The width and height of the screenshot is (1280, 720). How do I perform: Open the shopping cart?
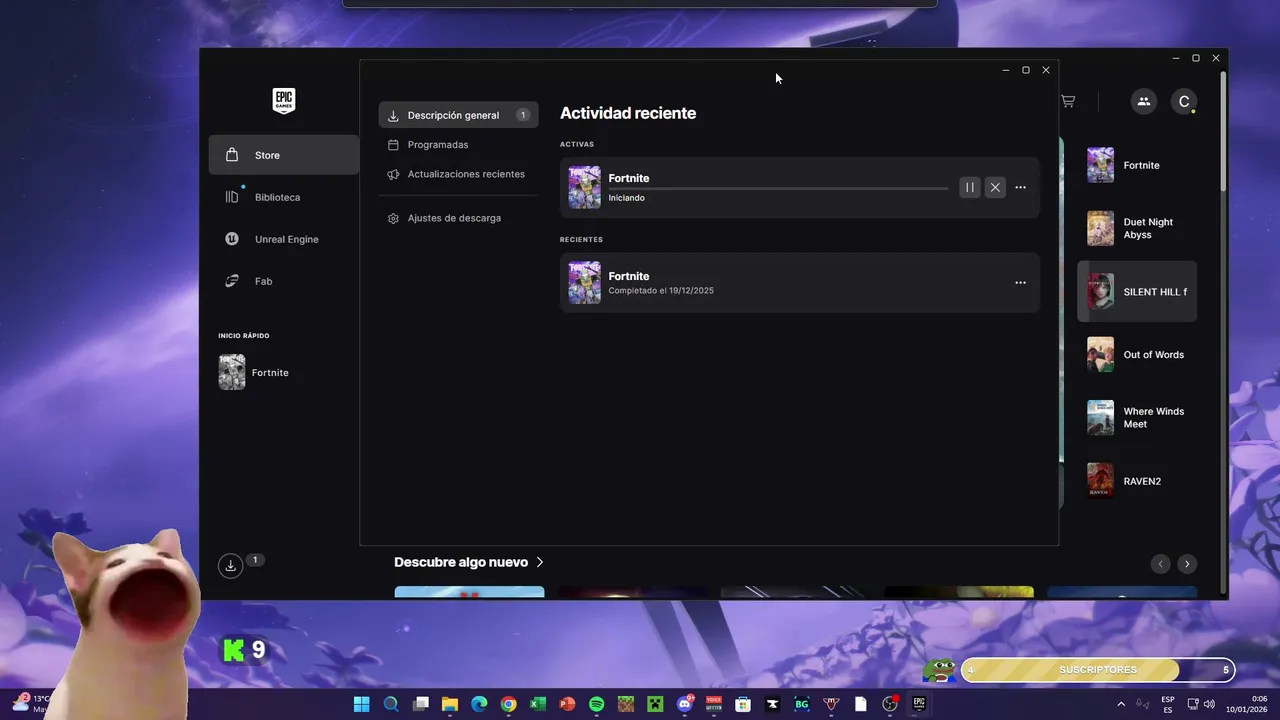pos(1068,101)
